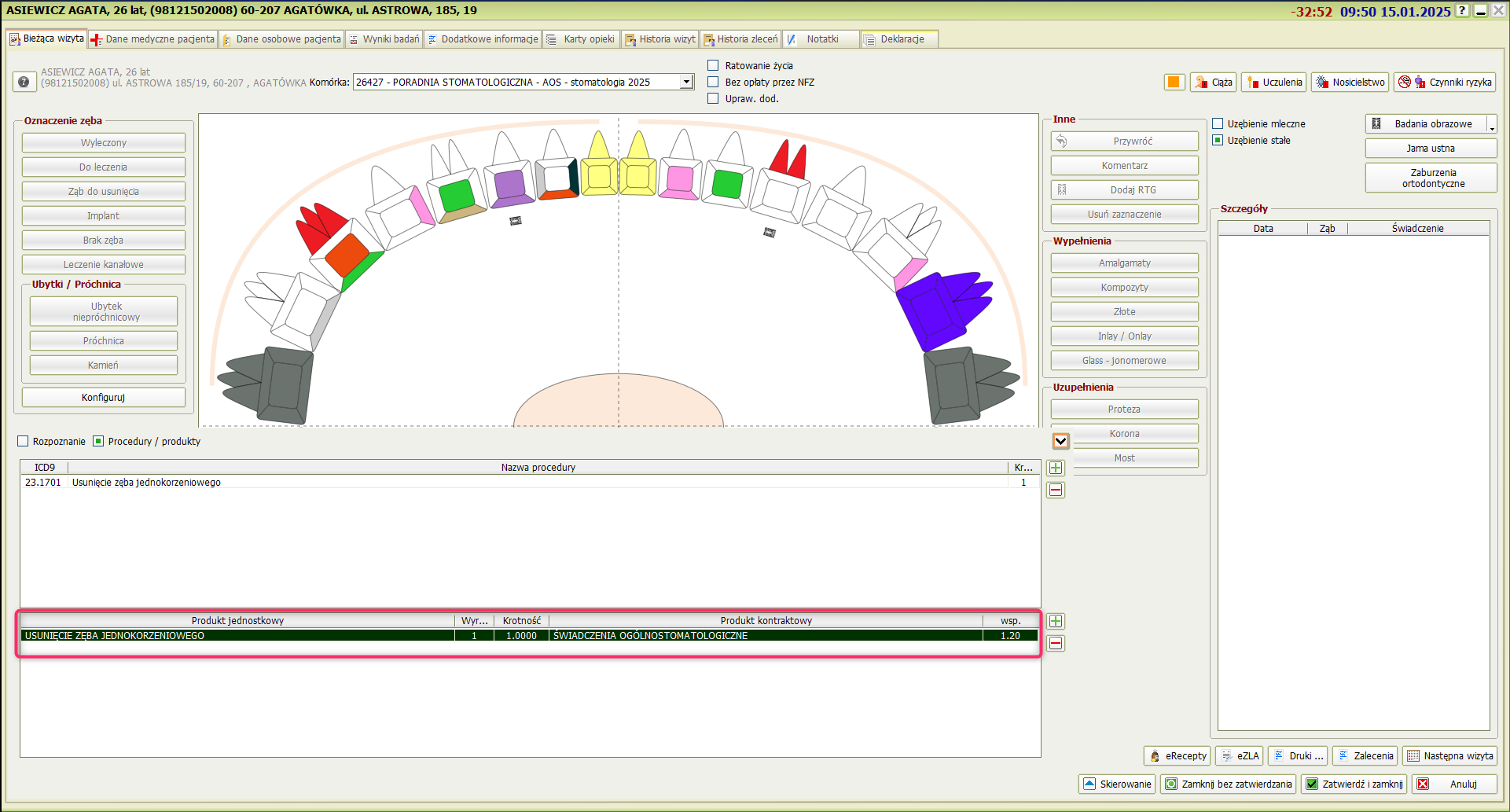Image resolution: width=1510 pixels, height=812 pixels.
Task: Enable the Ratowanie życia checkbox
Action: (713, 65)
